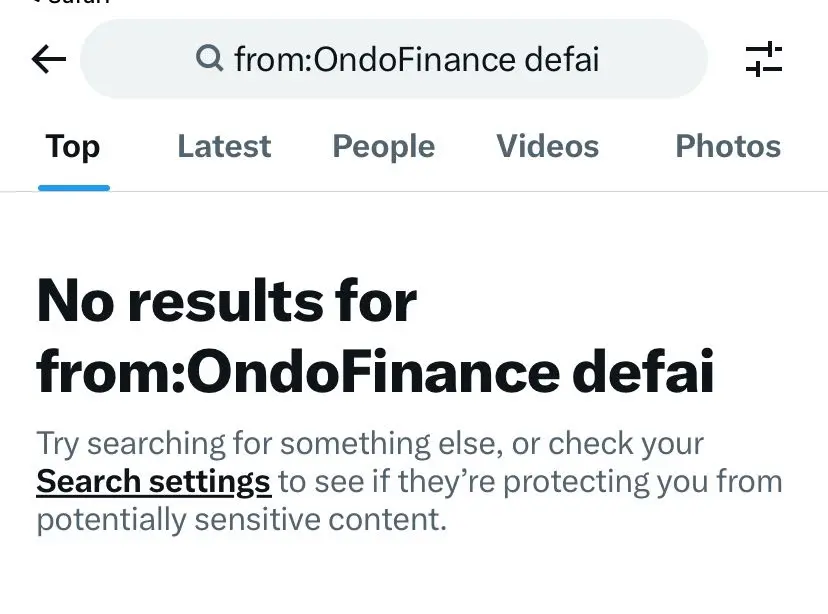Open the Search settings link
This screenshot has height=614, width=828.
(x=154, y=481)
